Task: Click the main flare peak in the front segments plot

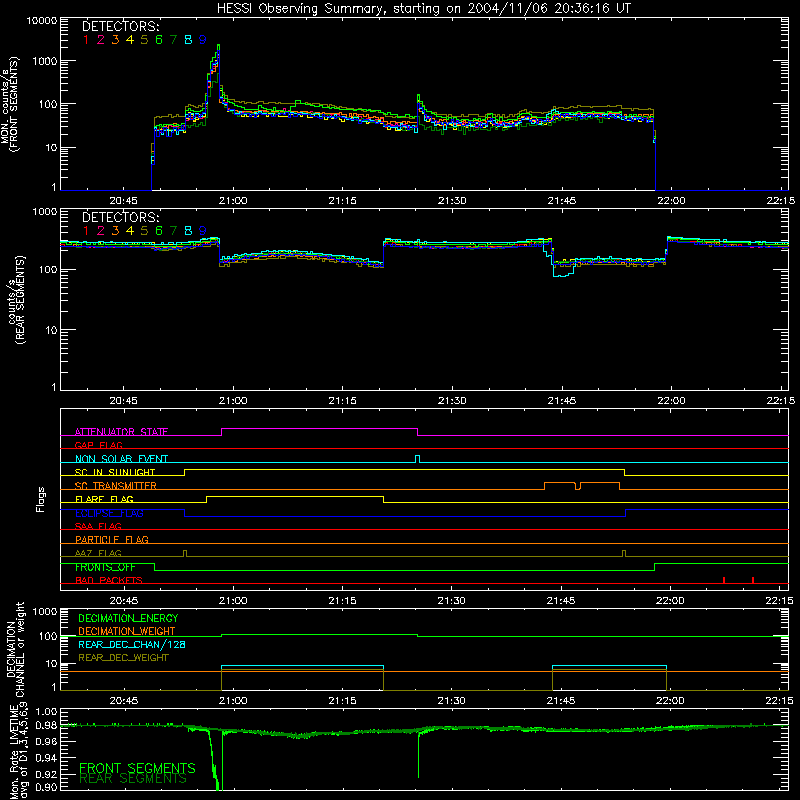Action: click(218, 47)
